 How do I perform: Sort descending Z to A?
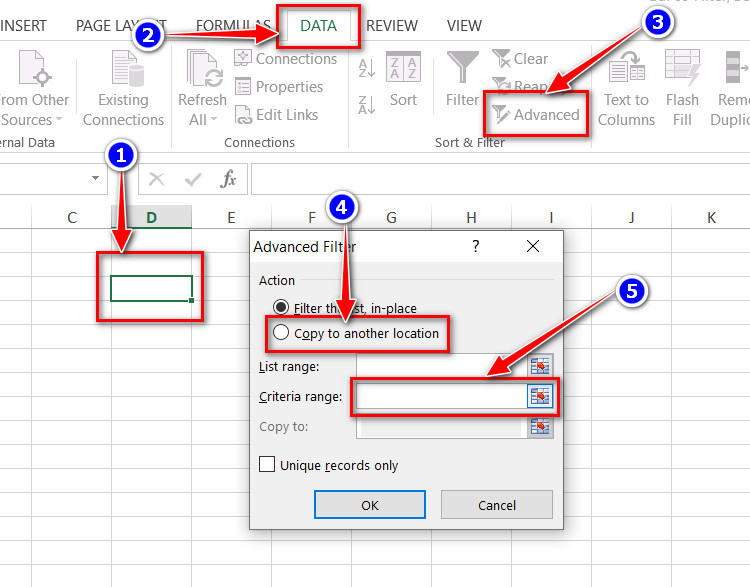366,105
